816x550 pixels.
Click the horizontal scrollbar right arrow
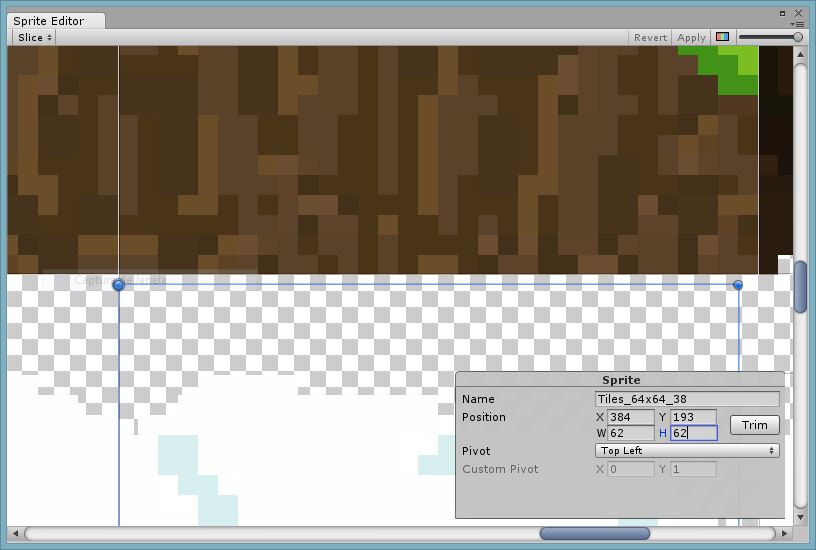tap(785, 533)
